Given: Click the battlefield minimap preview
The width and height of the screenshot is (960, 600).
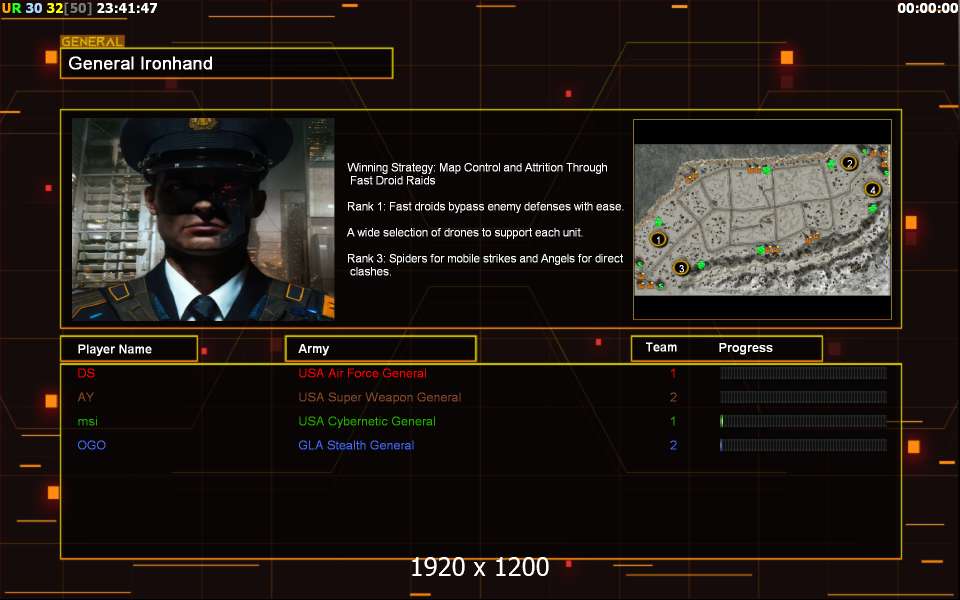Looking at the screenshot, I should 762,219.
